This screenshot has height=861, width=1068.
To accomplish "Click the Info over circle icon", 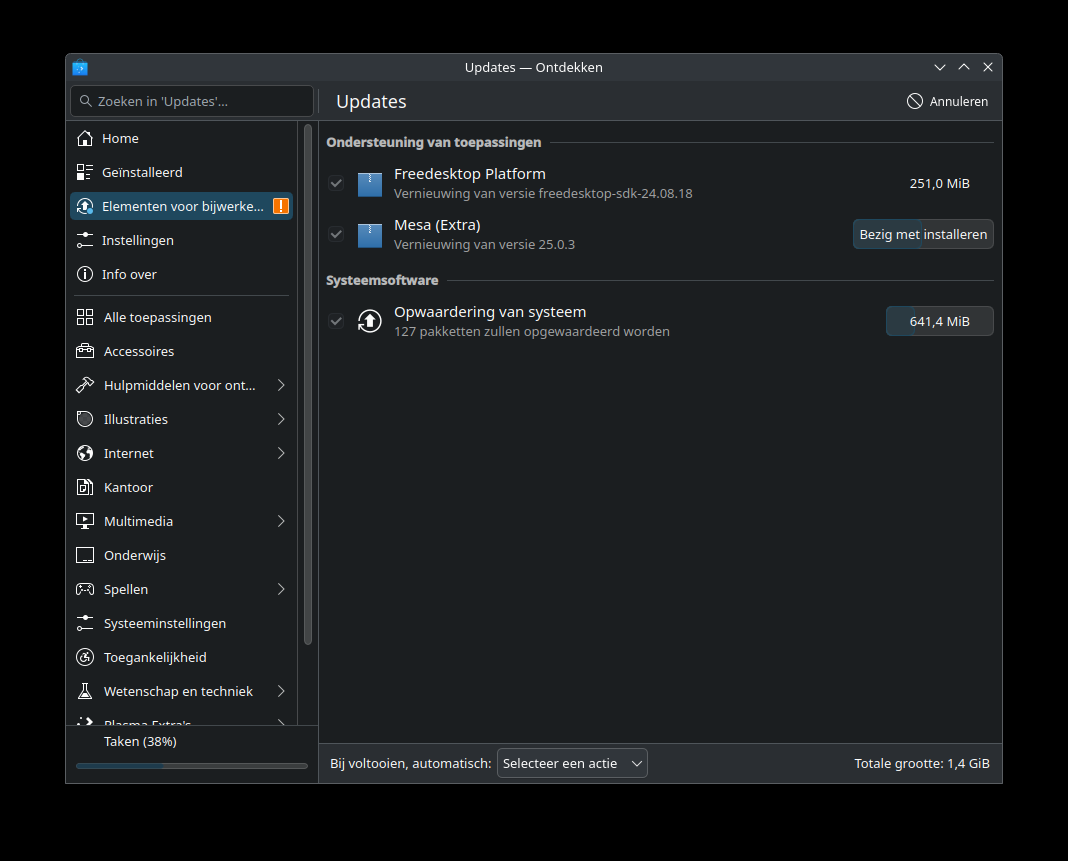I will click(84, 275).
